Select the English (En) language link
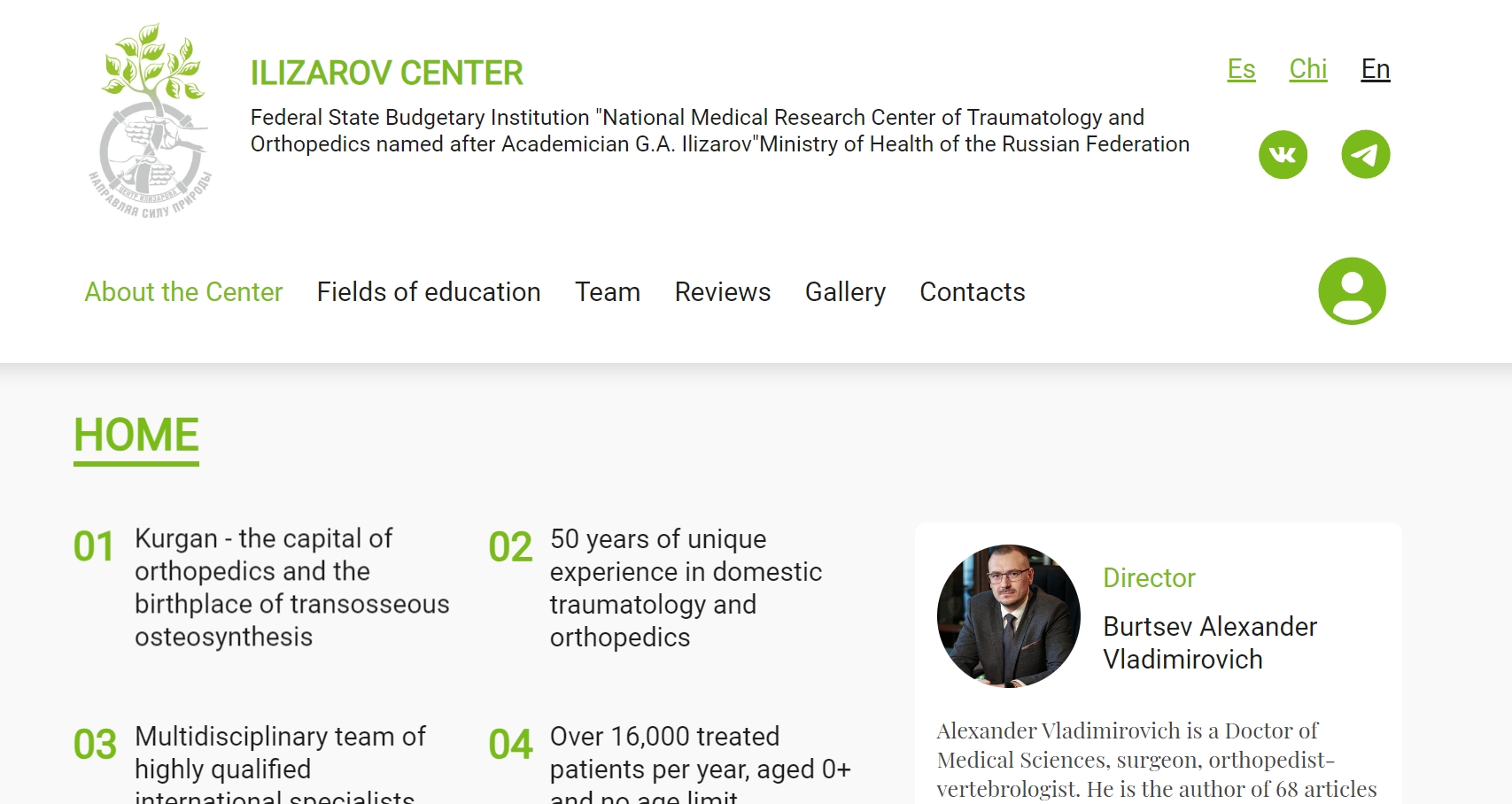The width and height of the screenshot is (1512, 804). tap(1376, 69)
